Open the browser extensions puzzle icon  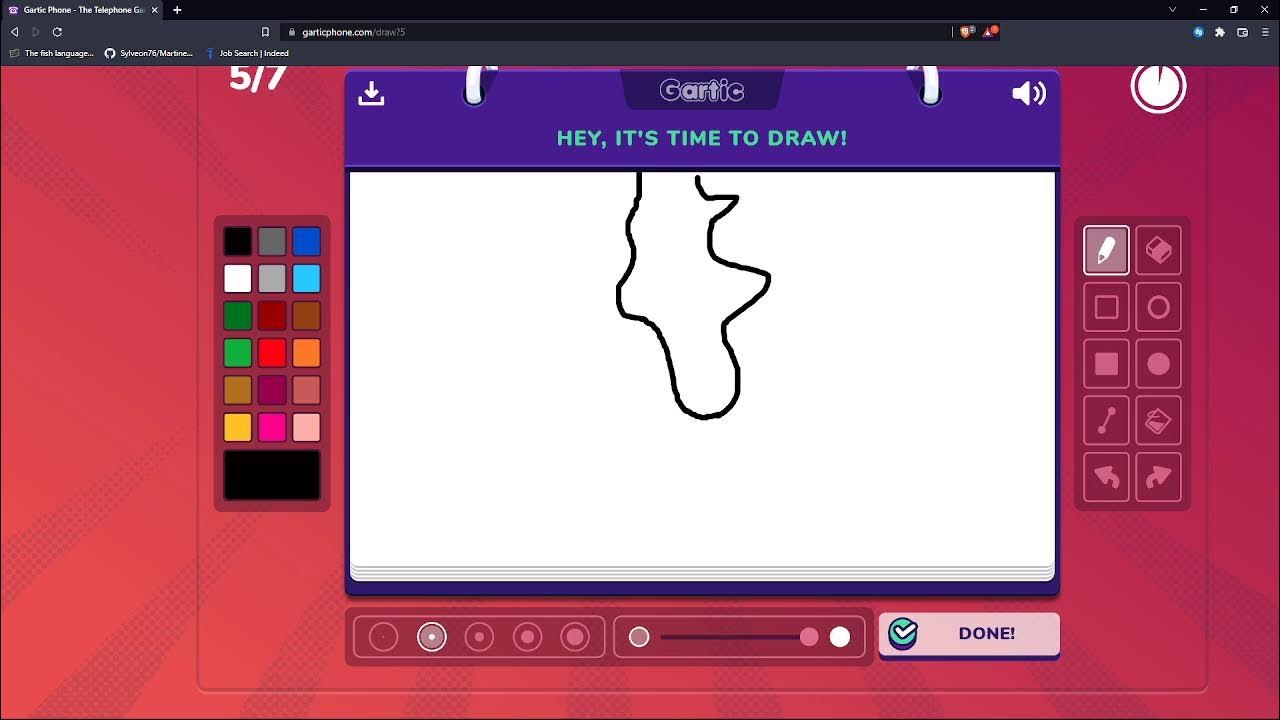[x=1220, y=32]
